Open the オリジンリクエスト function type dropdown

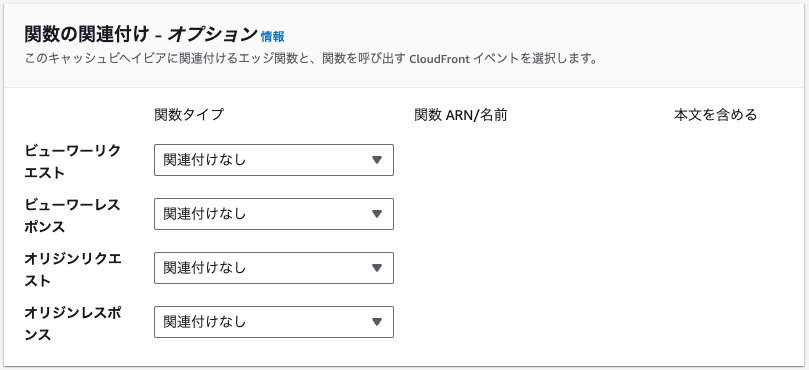point(274,268)
